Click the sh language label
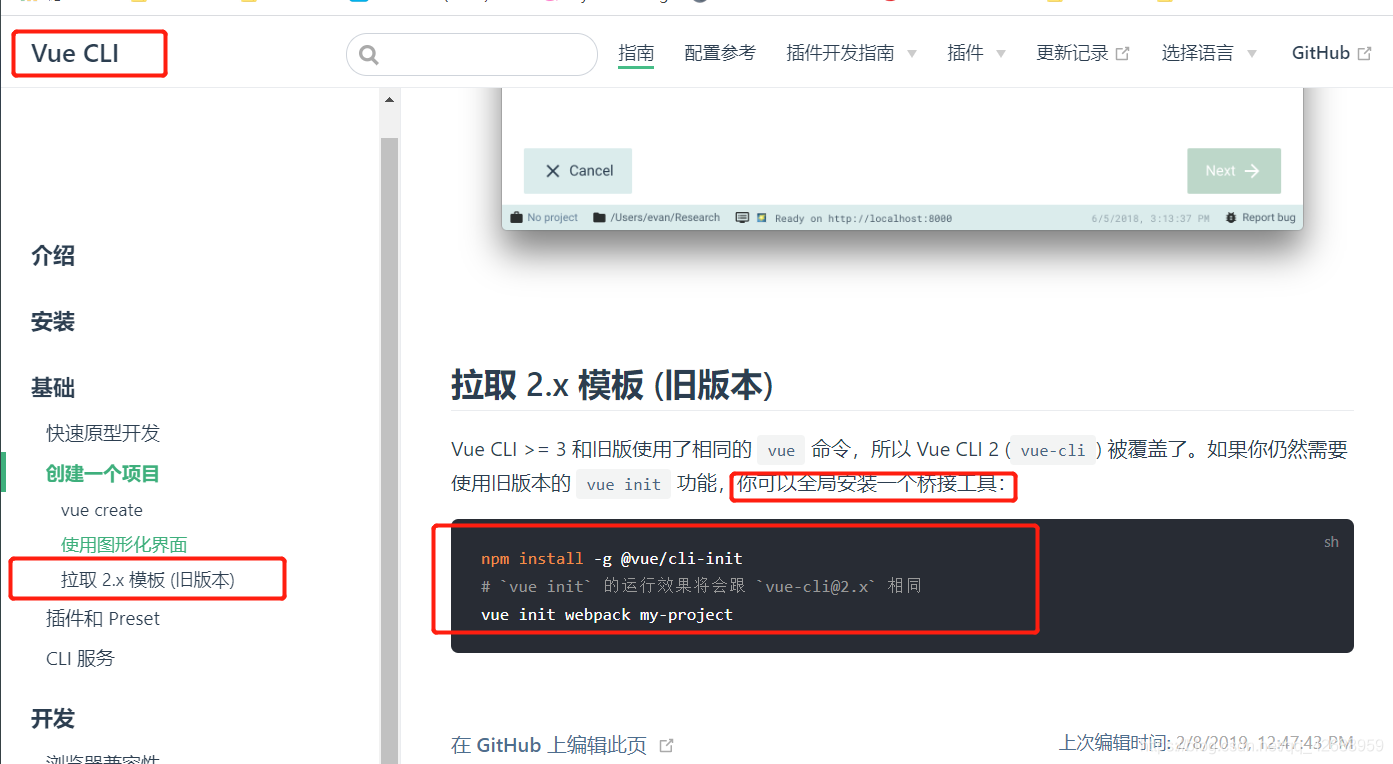Image resolution: width=1393 pixels, height=764 pixels. [1331, 542]
